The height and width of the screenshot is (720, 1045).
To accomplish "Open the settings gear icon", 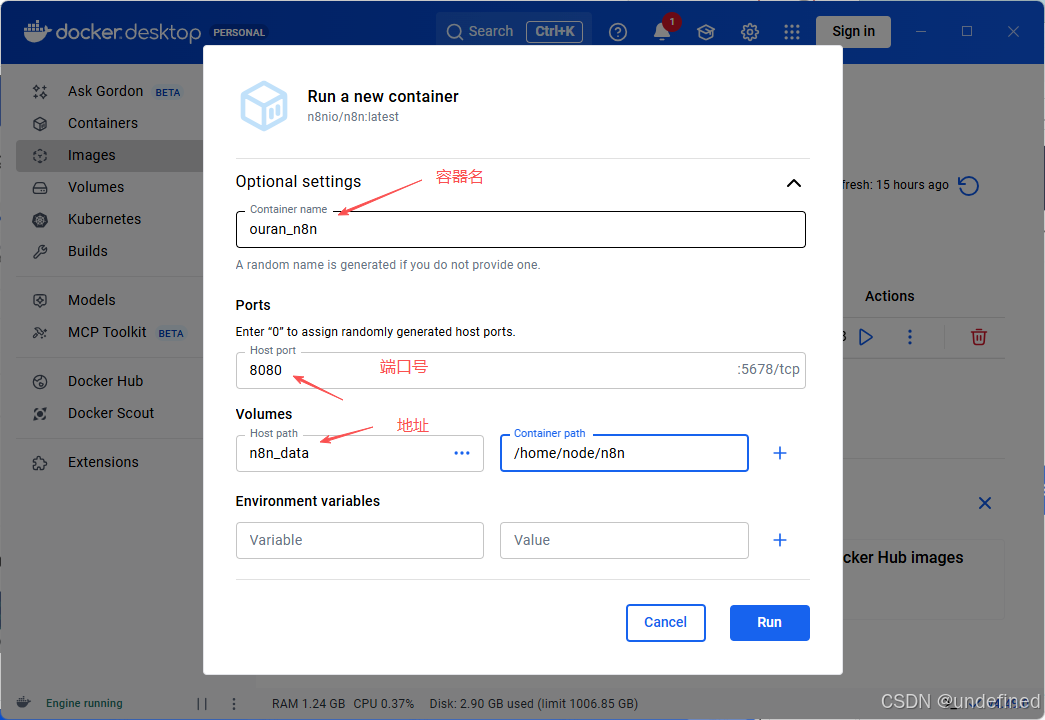I will tap(750, 31).
